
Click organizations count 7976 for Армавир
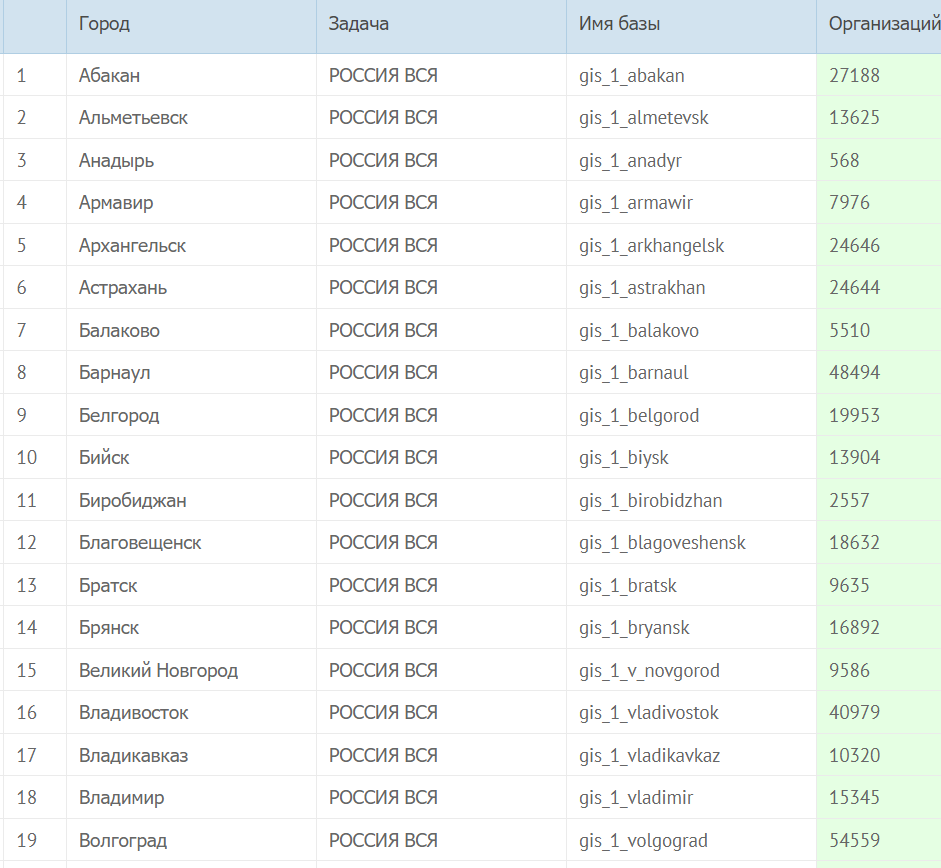pos(849,203)
